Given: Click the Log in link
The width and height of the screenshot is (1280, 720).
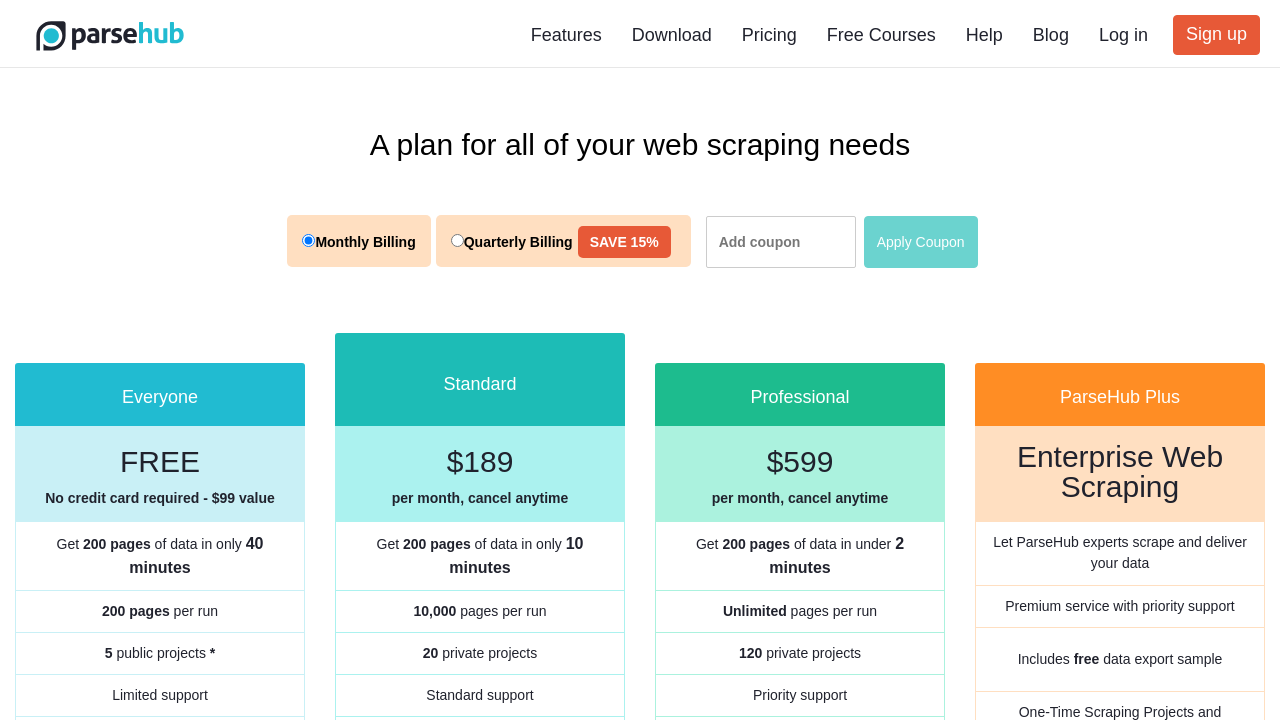Looking at the screenshot, I should tap(1123, 35).
